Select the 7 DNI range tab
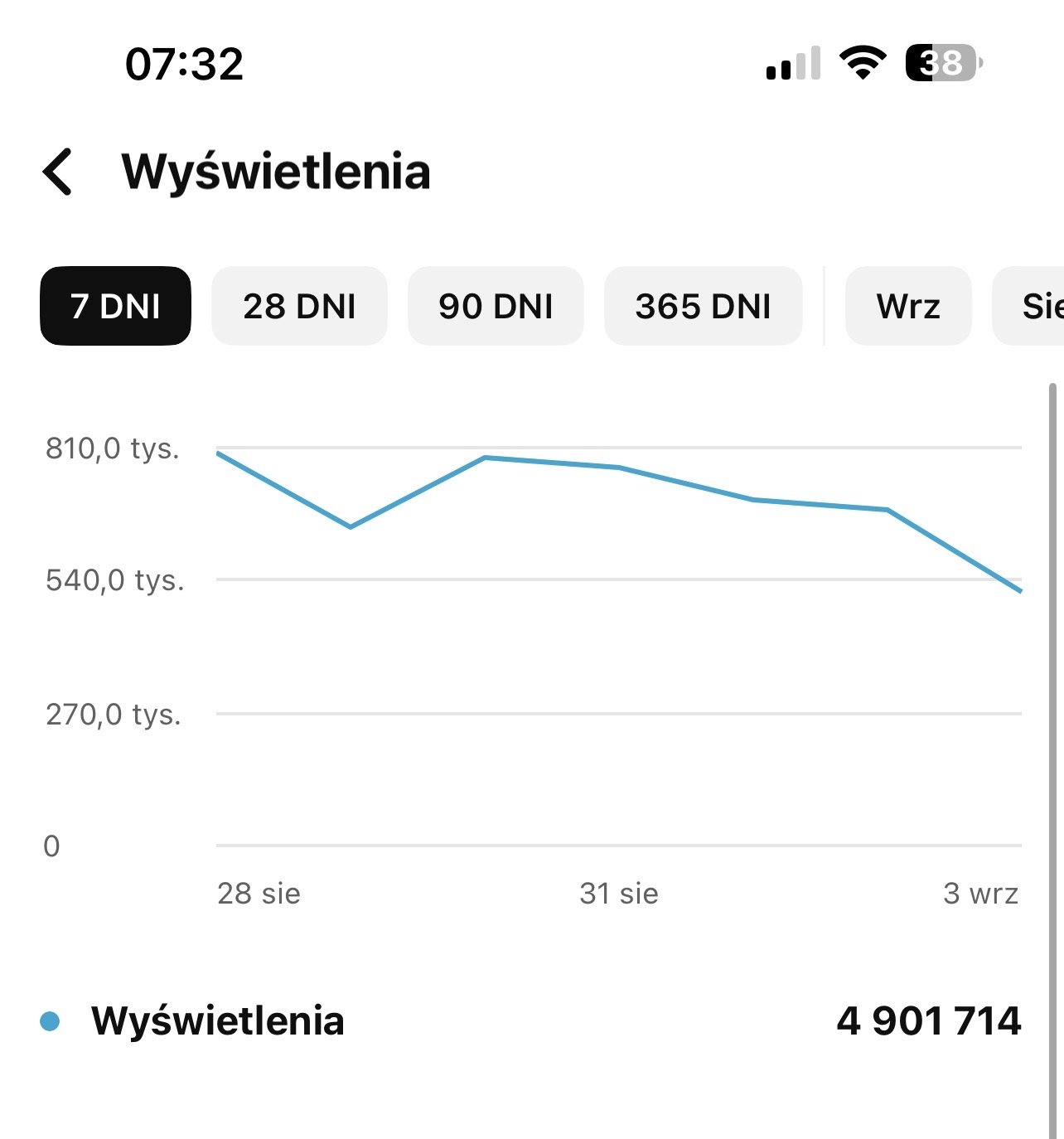1064x1139 pixels. [x=115, y=306]
